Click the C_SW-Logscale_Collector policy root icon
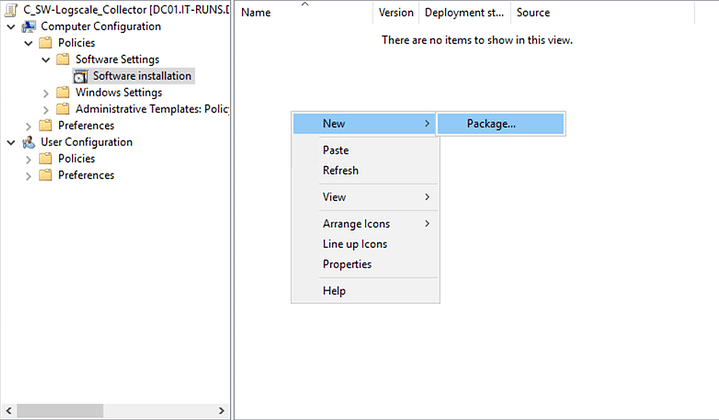719x420 pixels. [x=12, y=10]
